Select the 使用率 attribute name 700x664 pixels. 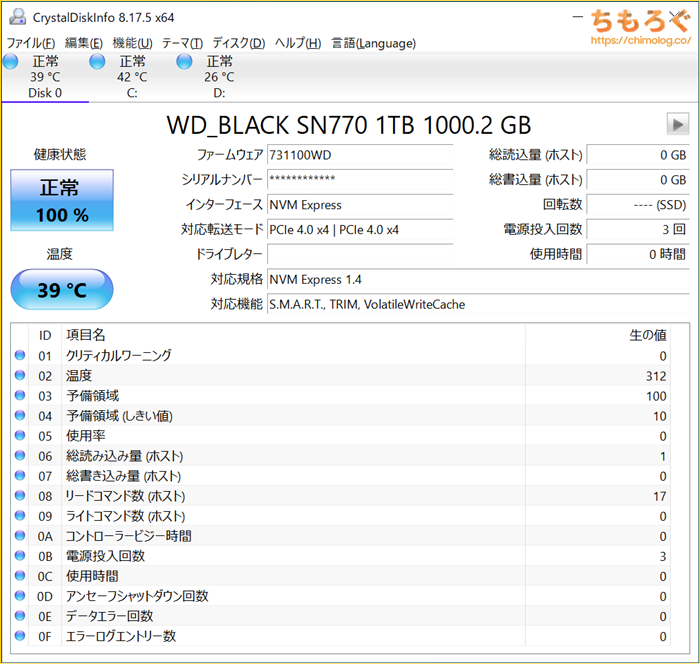click(86, 435)
